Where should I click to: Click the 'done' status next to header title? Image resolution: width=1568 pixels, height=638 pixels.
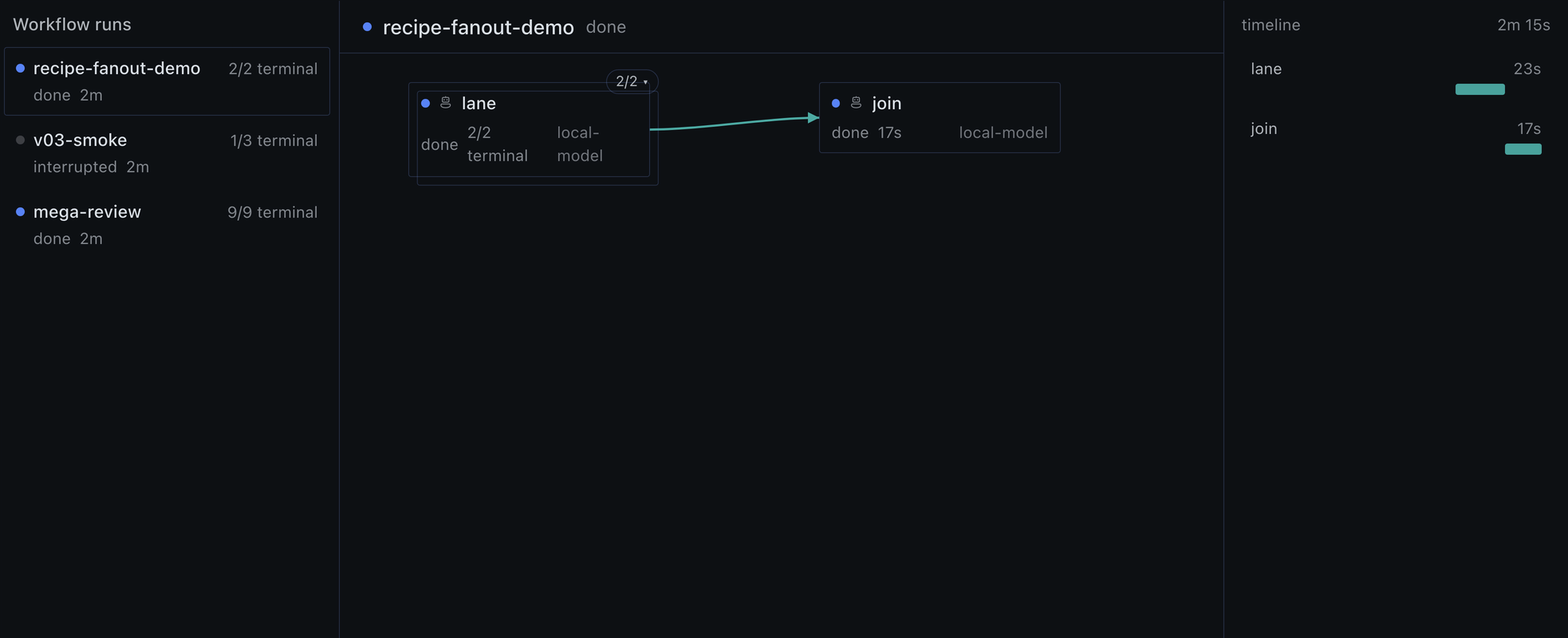click(x=606, y=27)
